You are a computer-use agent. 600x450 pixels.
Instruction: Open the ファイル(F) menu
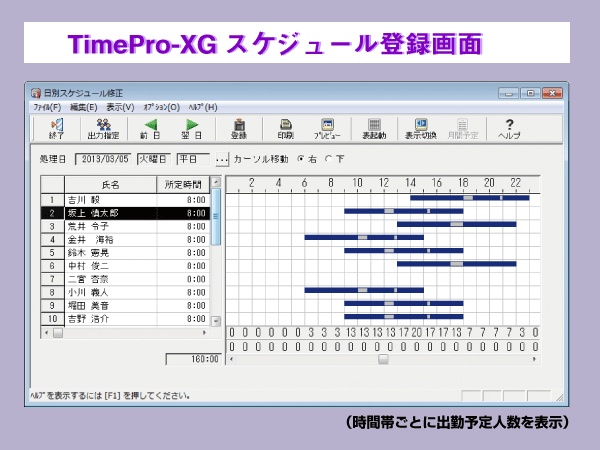47,107
